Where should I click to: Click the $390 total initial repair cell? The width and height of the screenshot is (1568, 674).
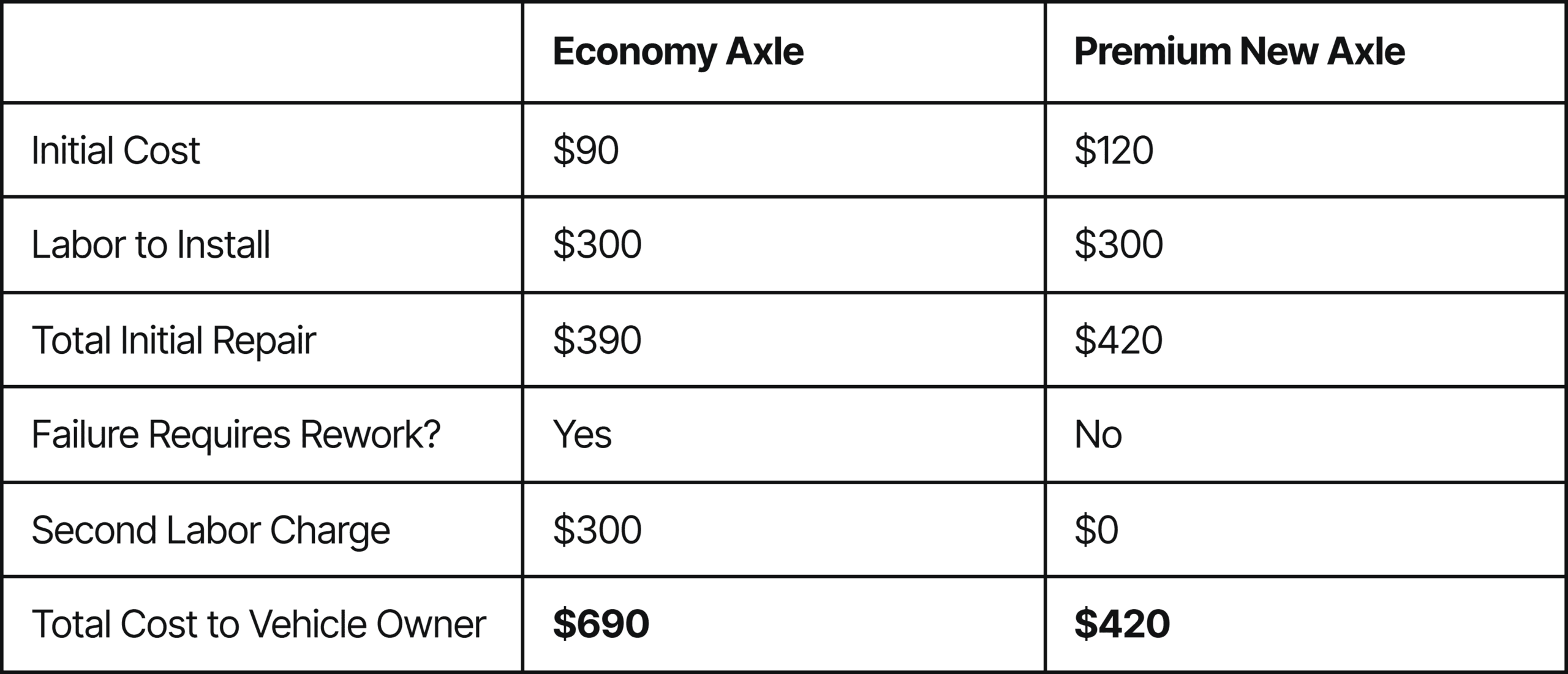597,340
